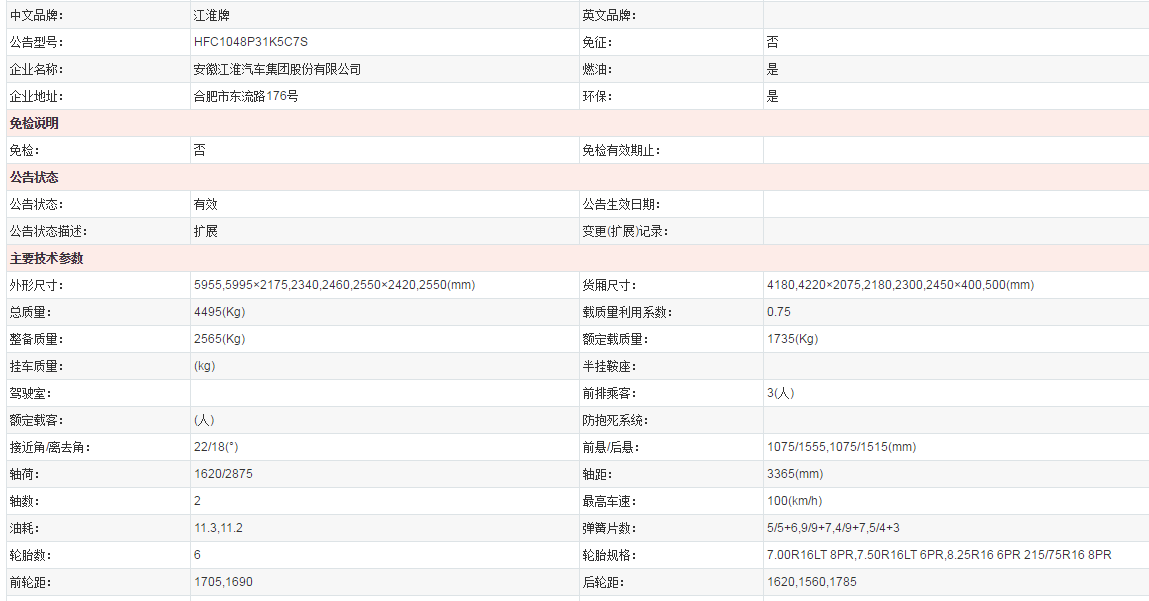Select cargo box dimensions starting 4180,4220

[901, 285]
